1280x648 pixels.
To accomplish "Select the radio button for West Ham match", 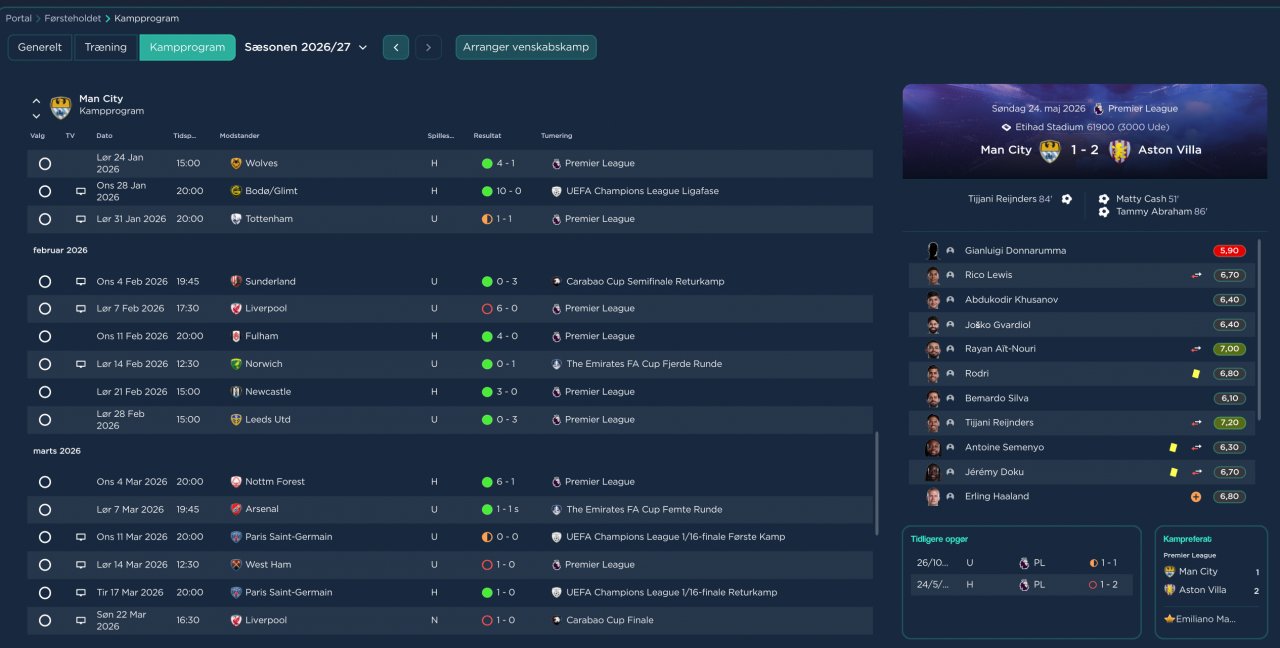I will 45,565.
